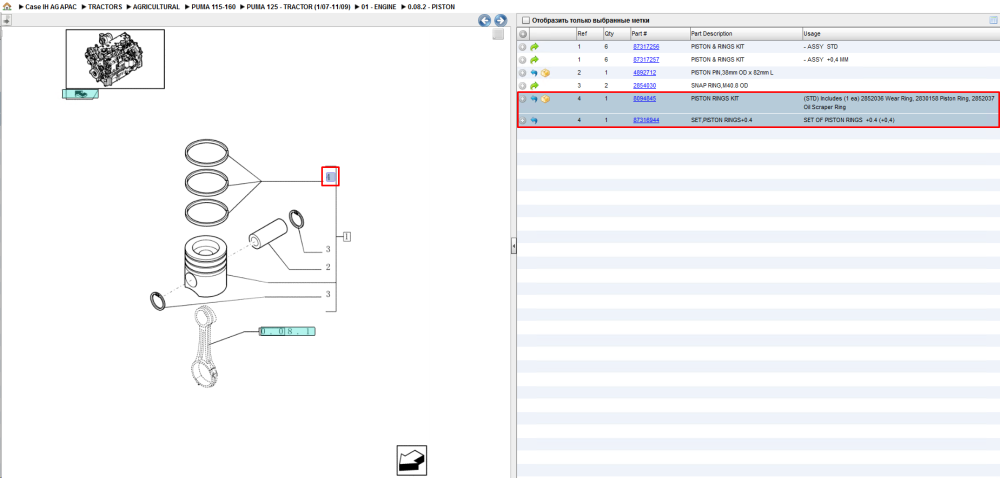Click the blue arrow icon for part 87316944
The height and width of the screenshot is (478, 1000).
pos(534,120)
